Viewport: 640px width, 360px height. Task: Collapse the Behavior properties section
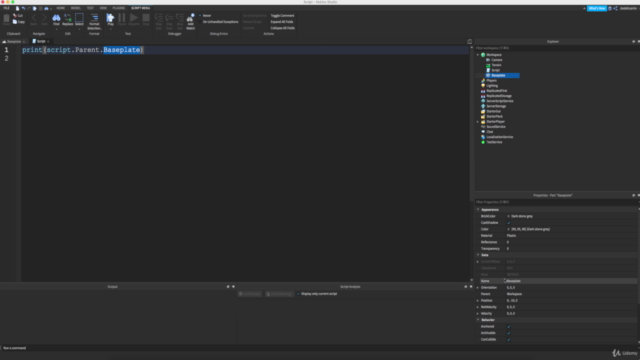[478, 320]
